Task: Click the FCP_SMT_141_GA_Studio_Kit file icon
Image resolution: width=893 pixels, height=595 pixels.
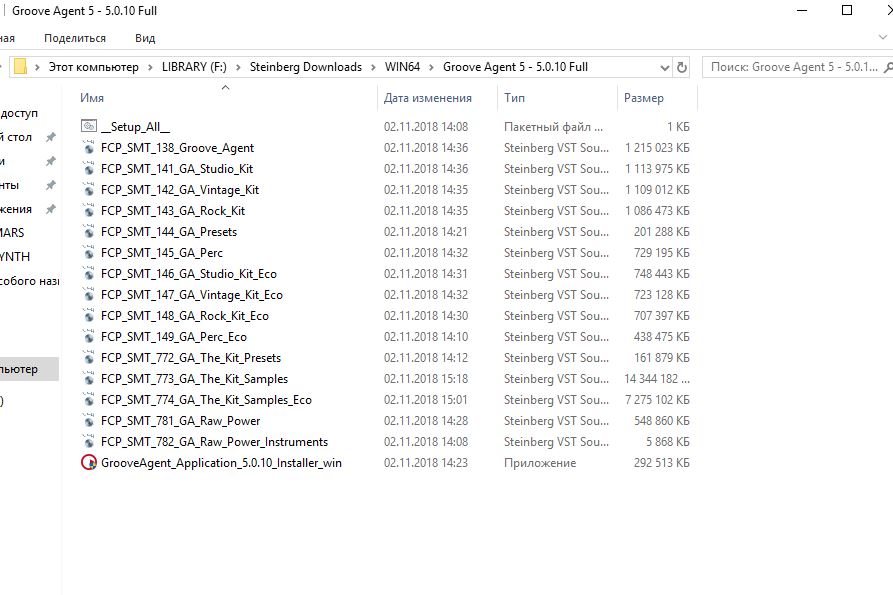Action: click(89, 169)
